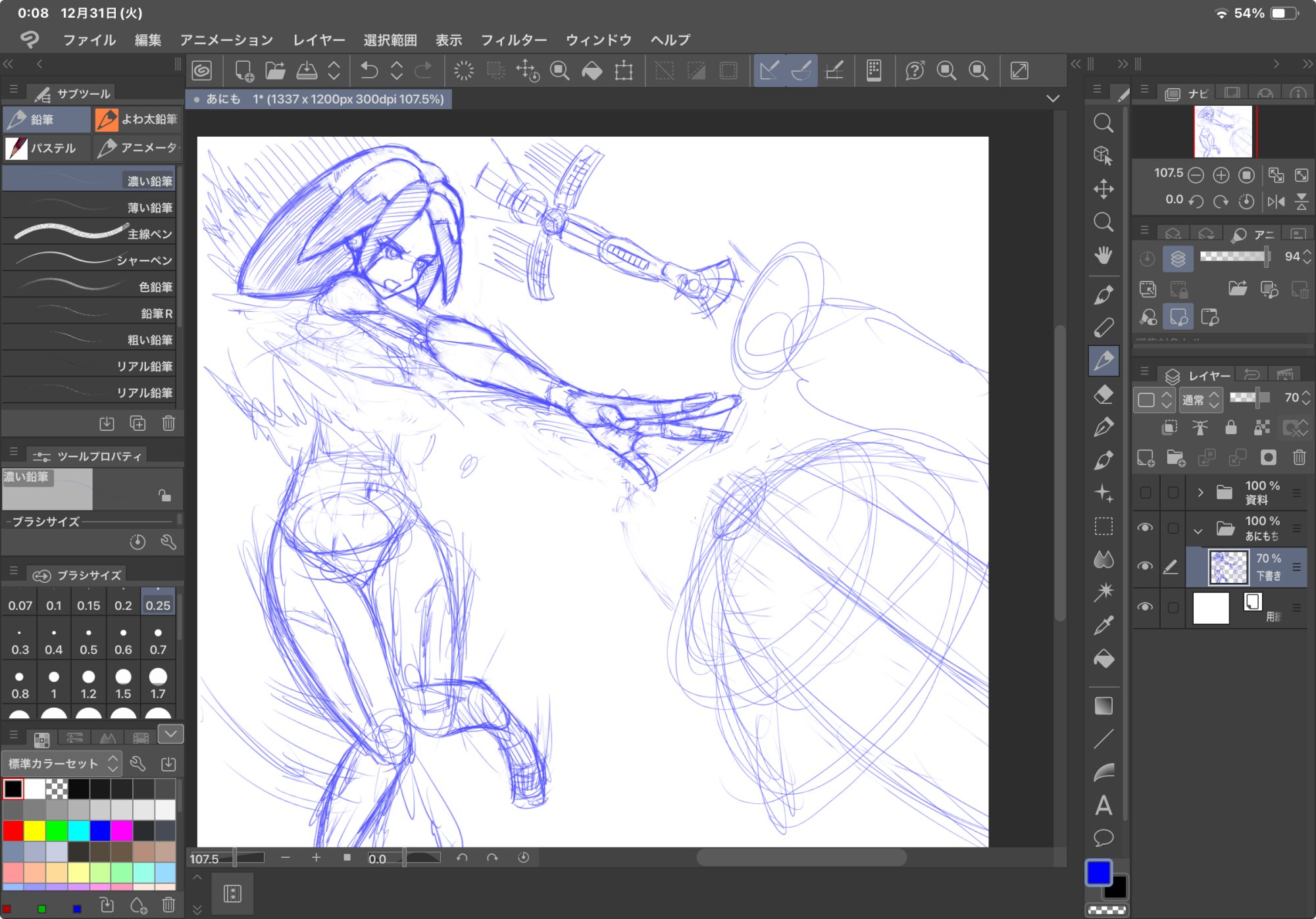Open the アニメーション menu
The height and width of the screenshot is (919, 1316).
226,40
